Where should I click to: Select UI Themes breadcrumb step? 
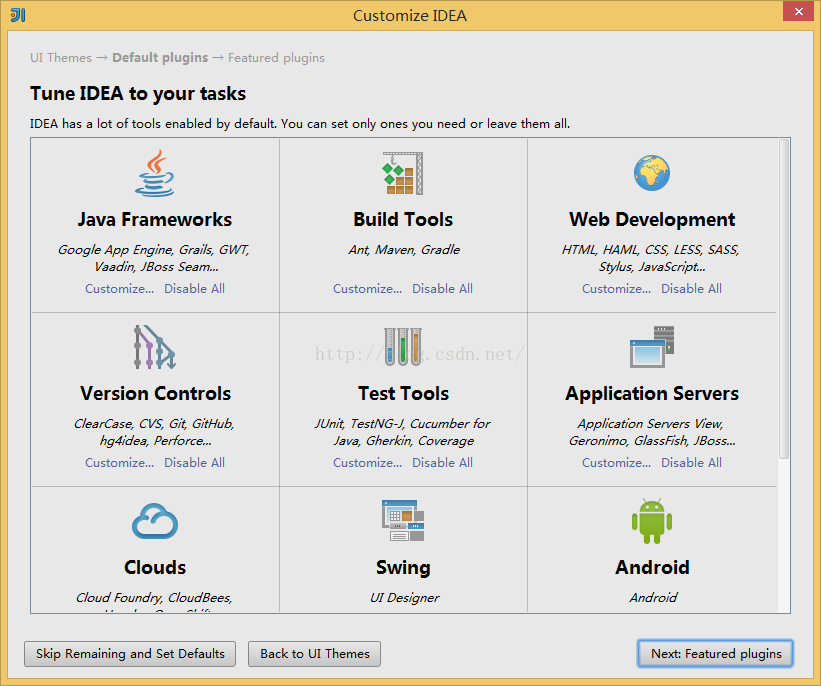click(x=61, y=58)
